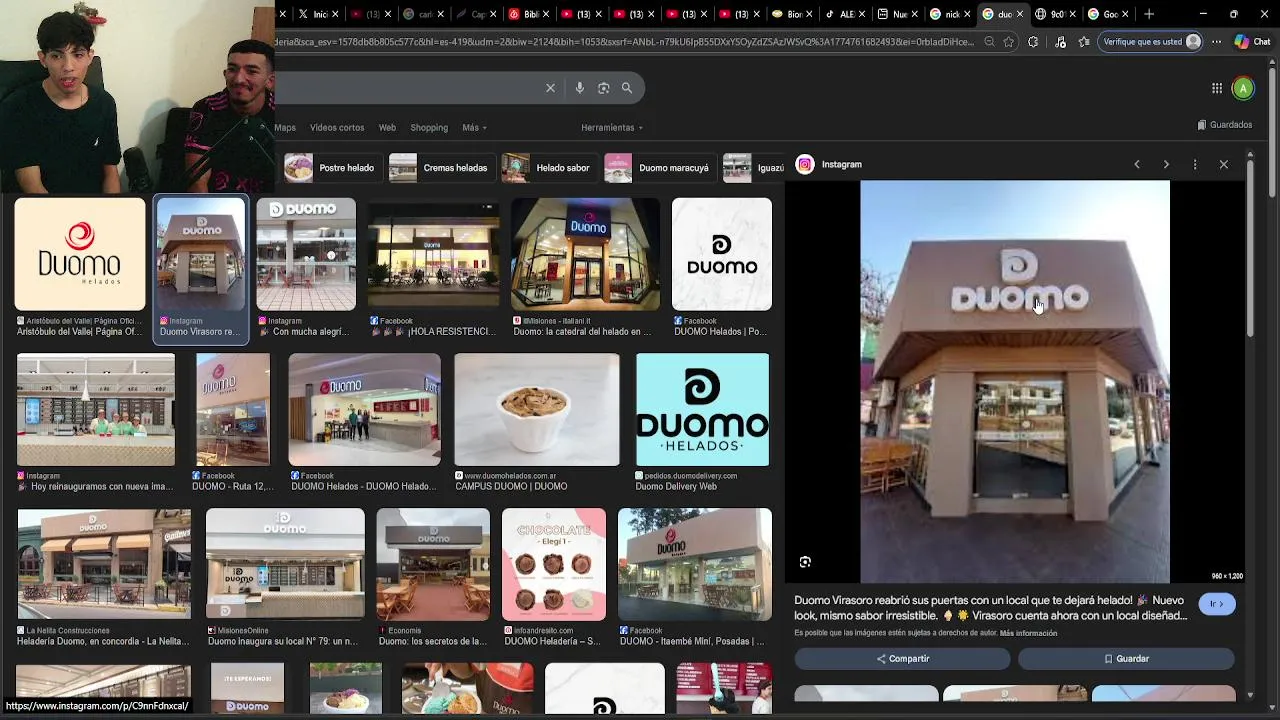
Task: Open the DUOMO Ruta 12 thumbnail
Action: pyautogui.click(x=233, y=409)
